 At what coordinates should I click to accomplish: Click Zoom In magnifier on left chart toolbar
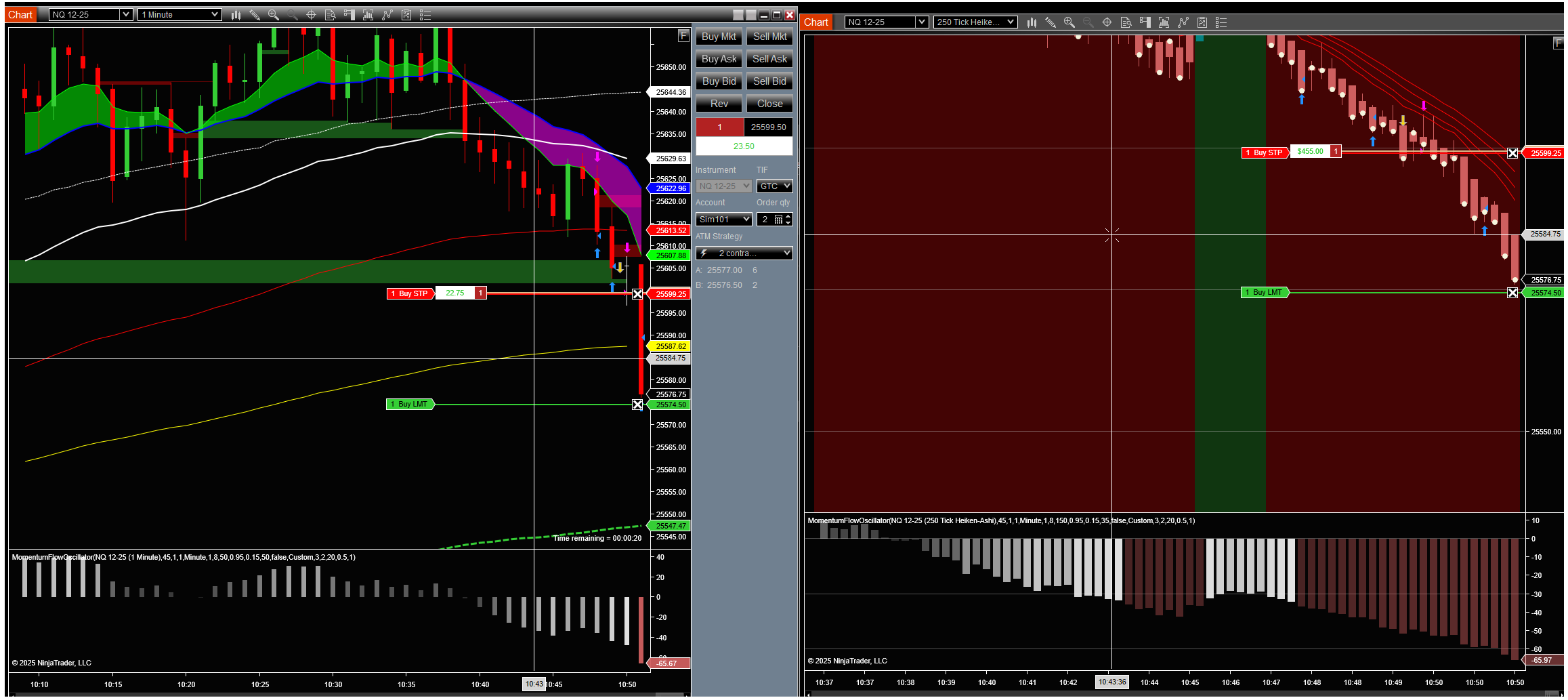pos(273,15)
